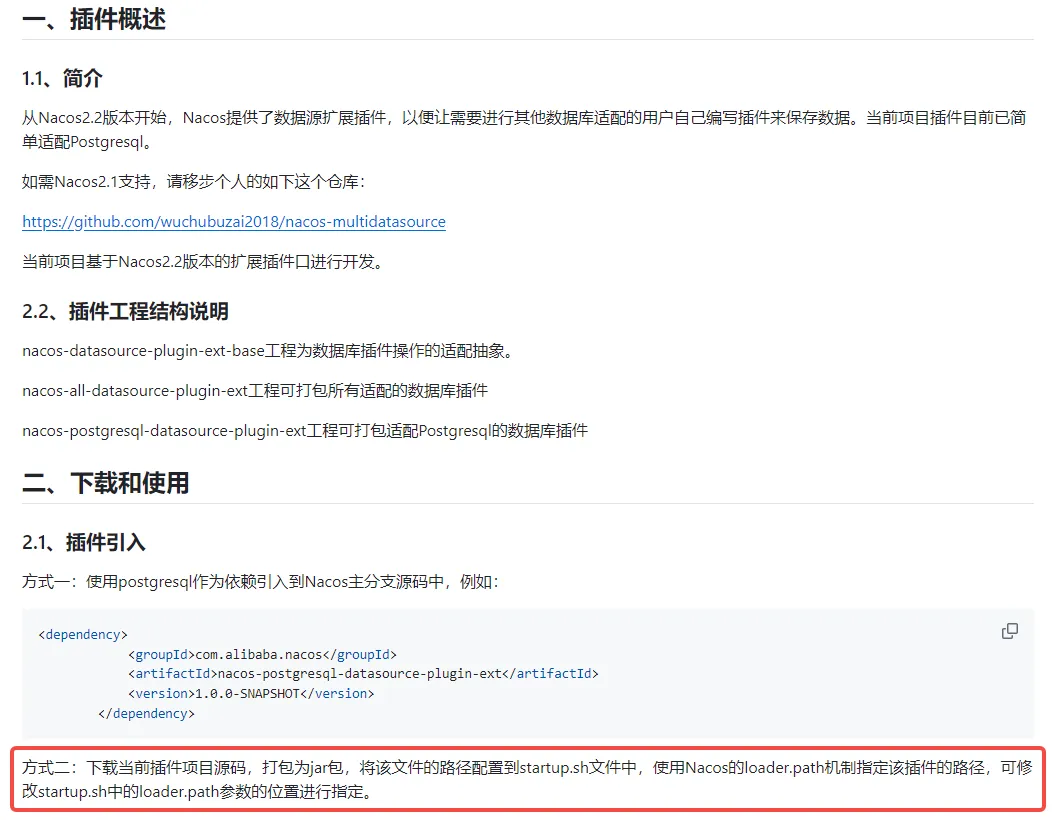Copy the dependency code block contents

click(1009, 631)
